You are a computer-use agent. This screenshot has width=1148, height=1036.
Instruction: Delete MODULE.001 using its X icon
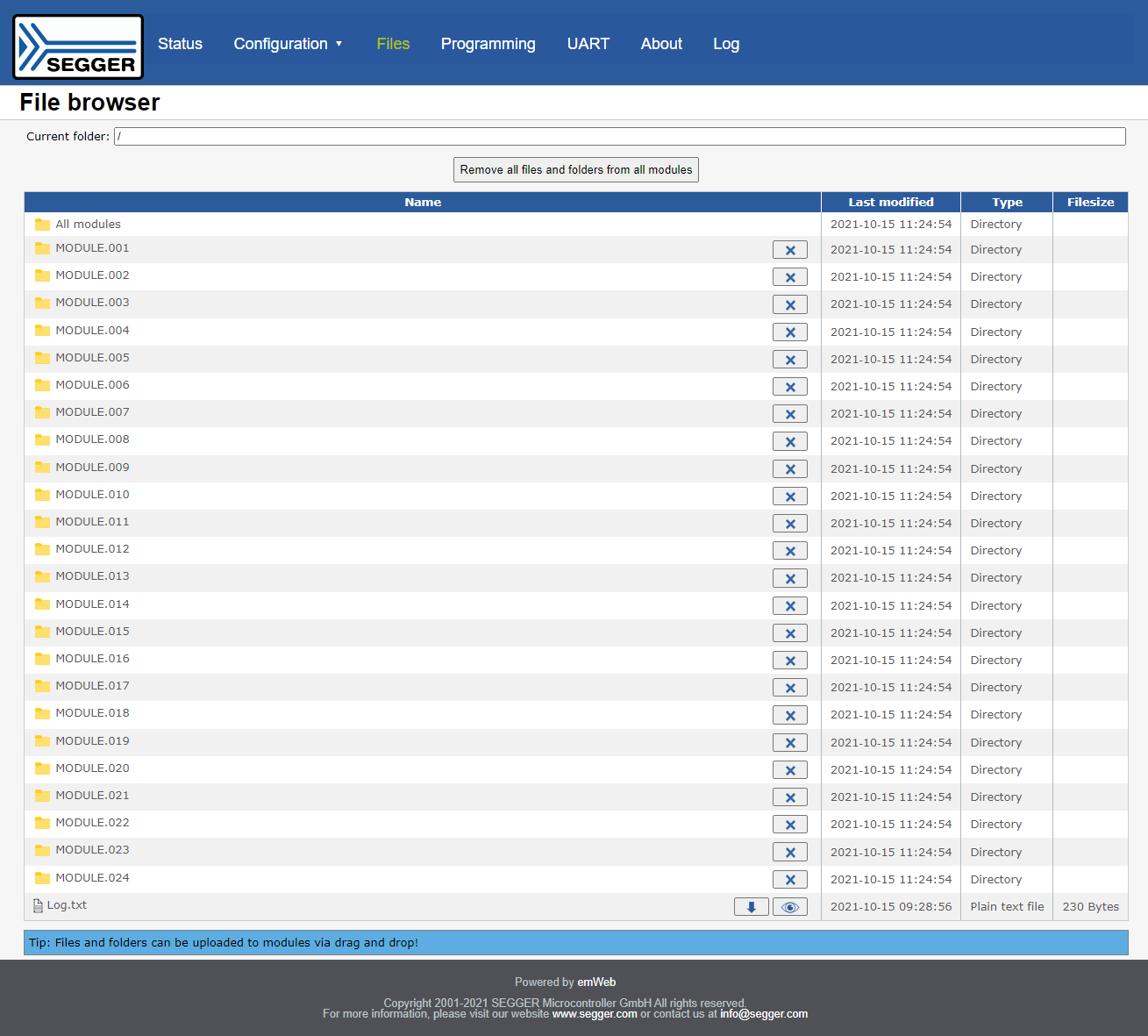click(x=789, y=250)
